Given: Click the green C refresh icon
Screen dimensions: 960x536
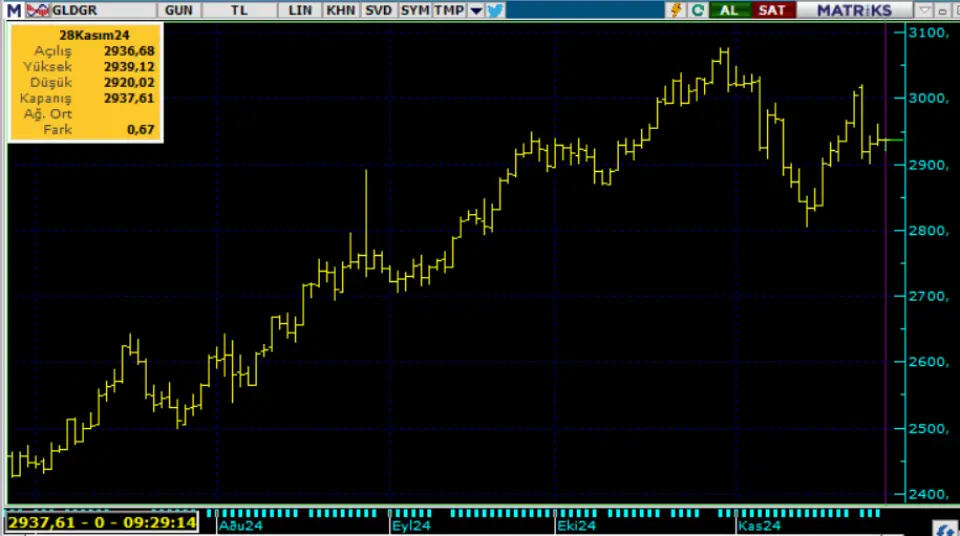Looking at the screenshot, I should tap(697, 10).
